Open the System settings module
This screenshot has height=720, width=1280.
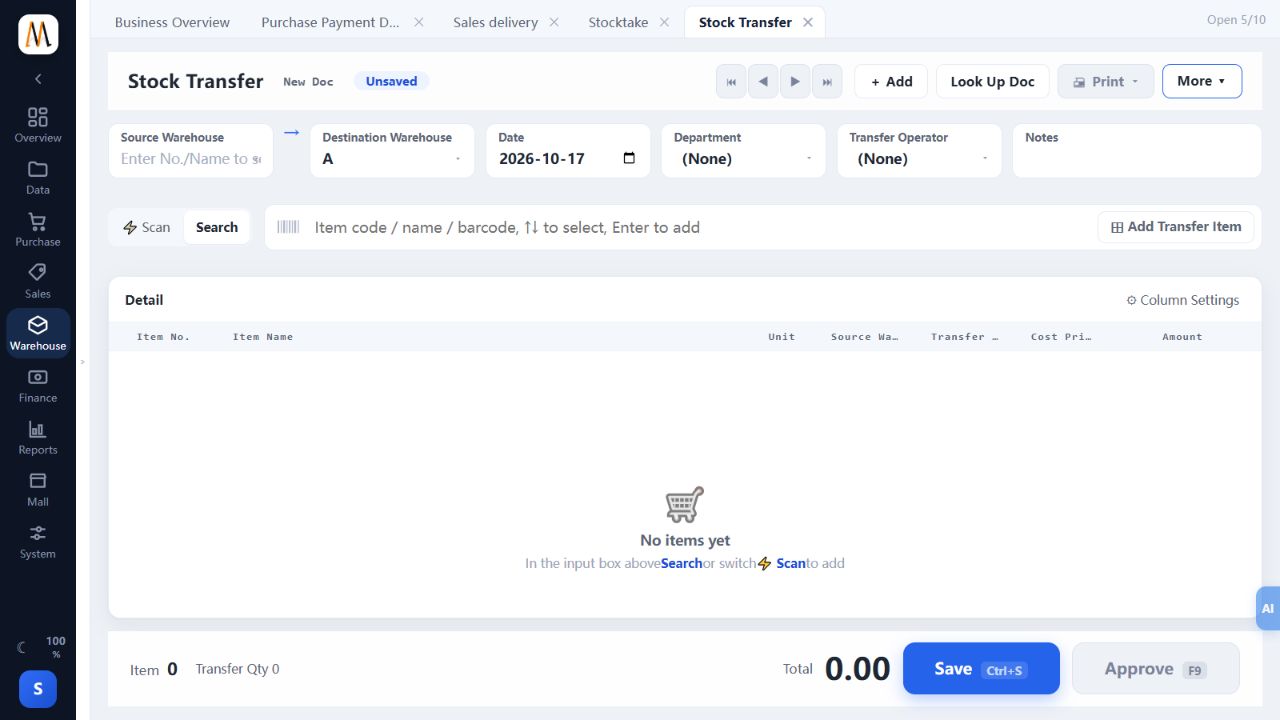pyautogui.click(x=38, y=541)
